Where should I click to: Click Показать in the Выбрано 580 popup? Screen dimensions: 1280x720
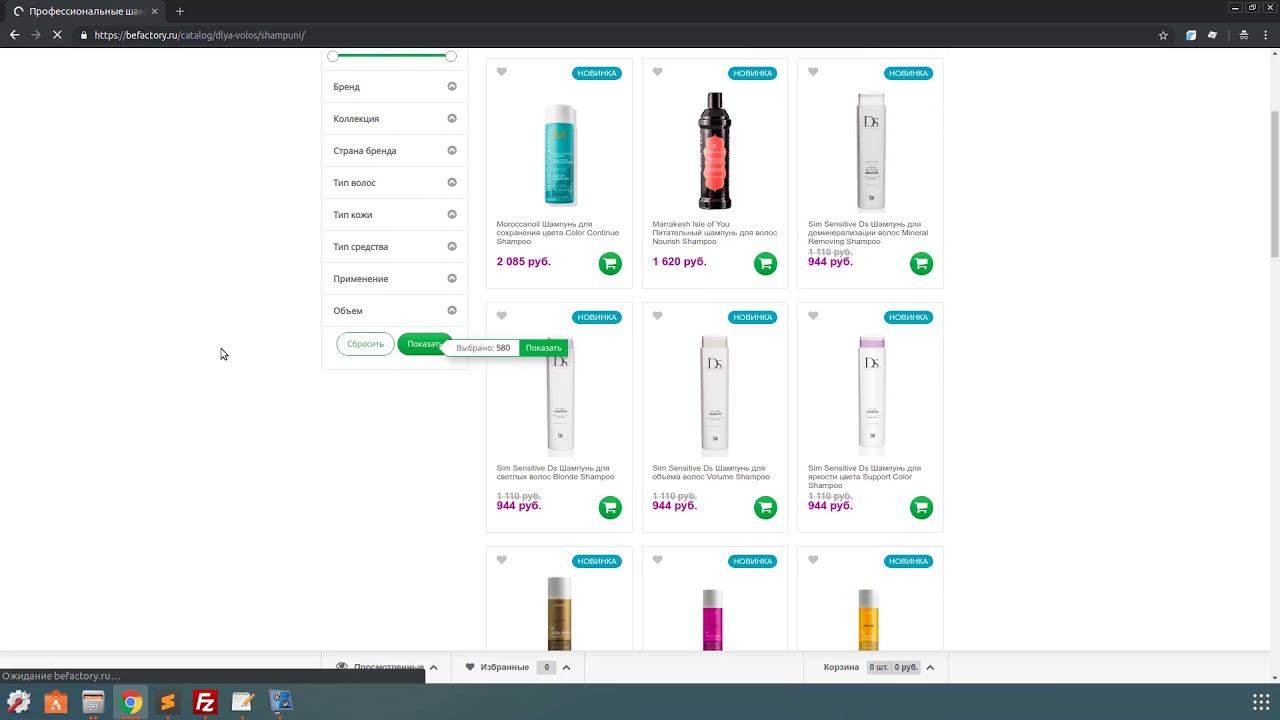tap(543, 348)
